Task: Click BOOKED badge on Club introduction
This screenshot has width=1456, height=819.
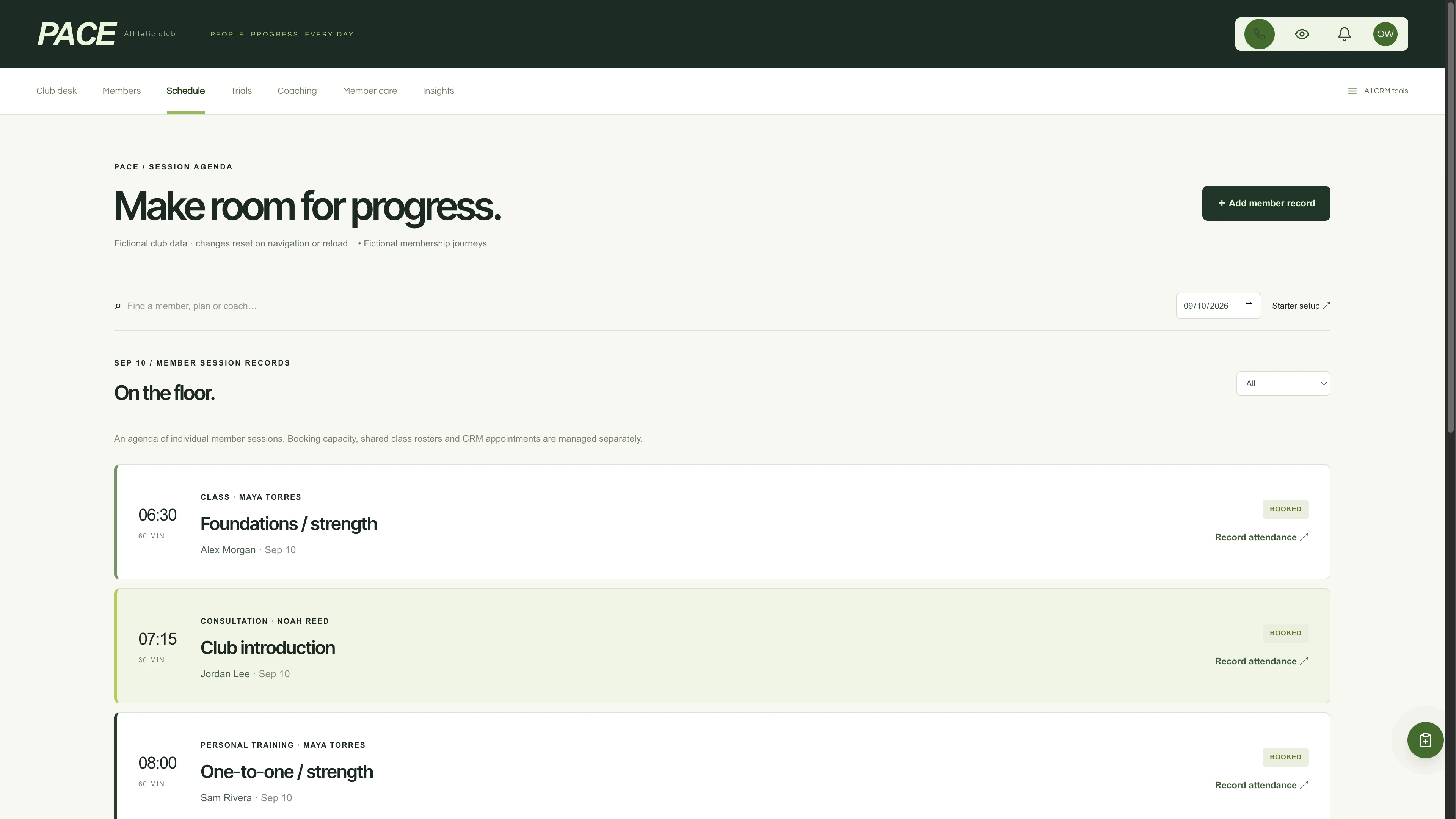Action: (1285, 633)
